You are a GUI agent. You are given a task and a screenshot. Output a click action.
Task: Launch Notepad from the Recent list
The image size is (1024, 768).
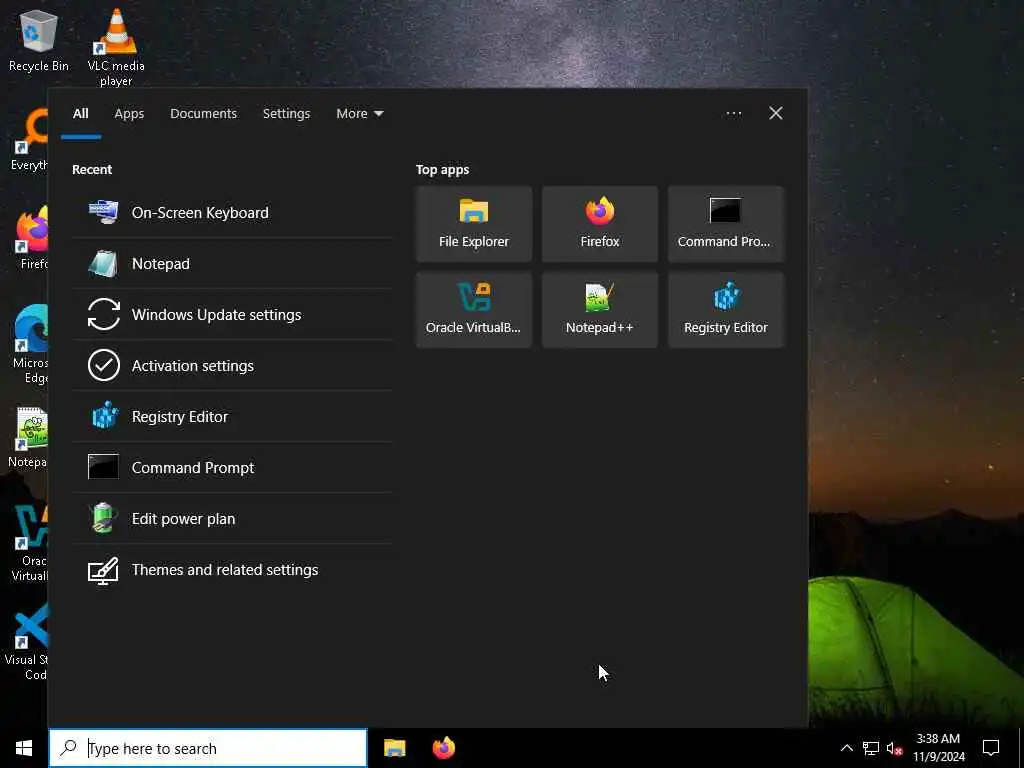232,264
